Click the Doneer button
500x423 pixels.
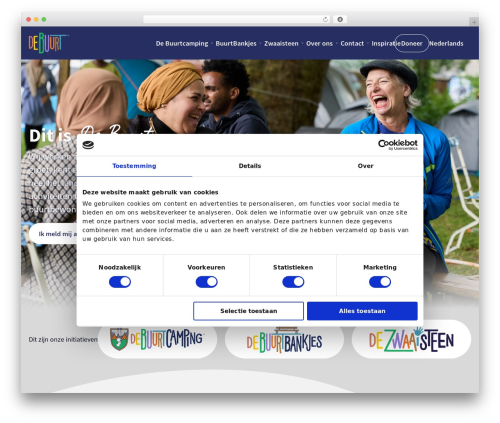[x=412, y=43]
